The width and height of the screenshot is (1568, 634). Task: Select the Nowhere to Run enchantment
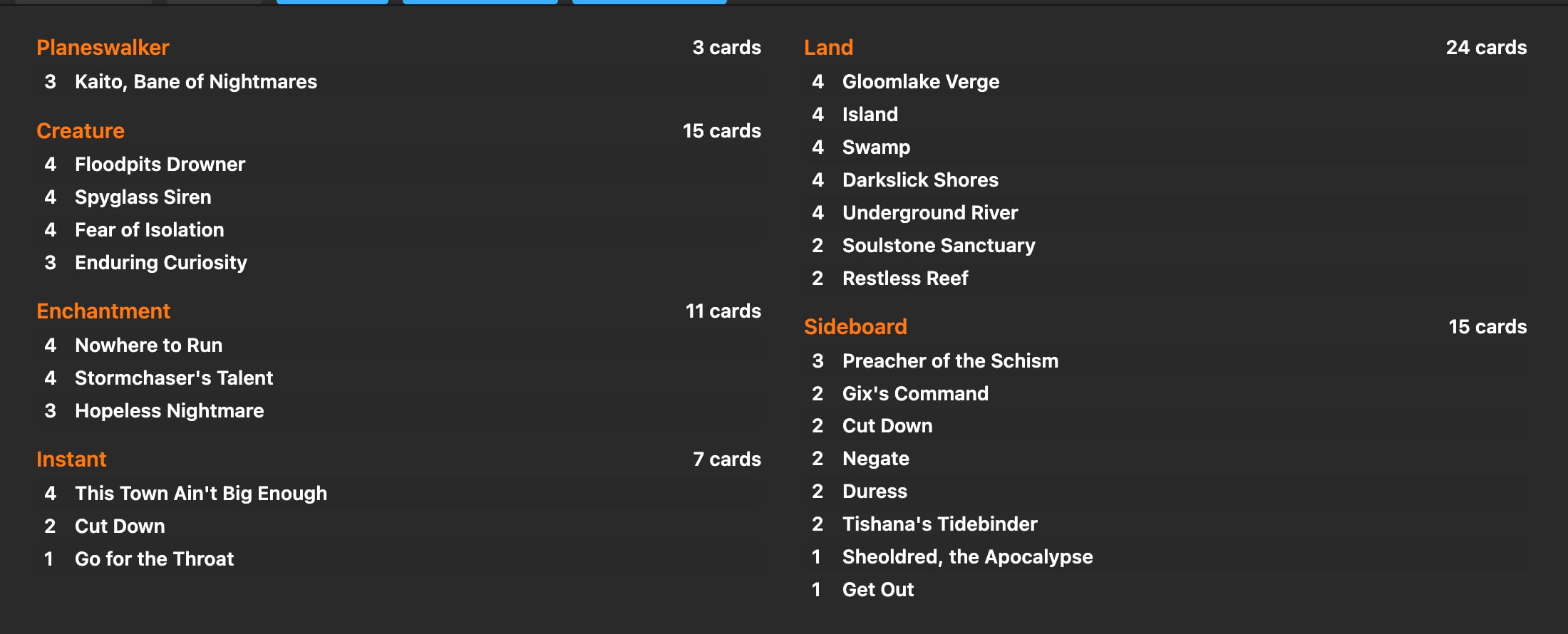(x=148, y=345)
